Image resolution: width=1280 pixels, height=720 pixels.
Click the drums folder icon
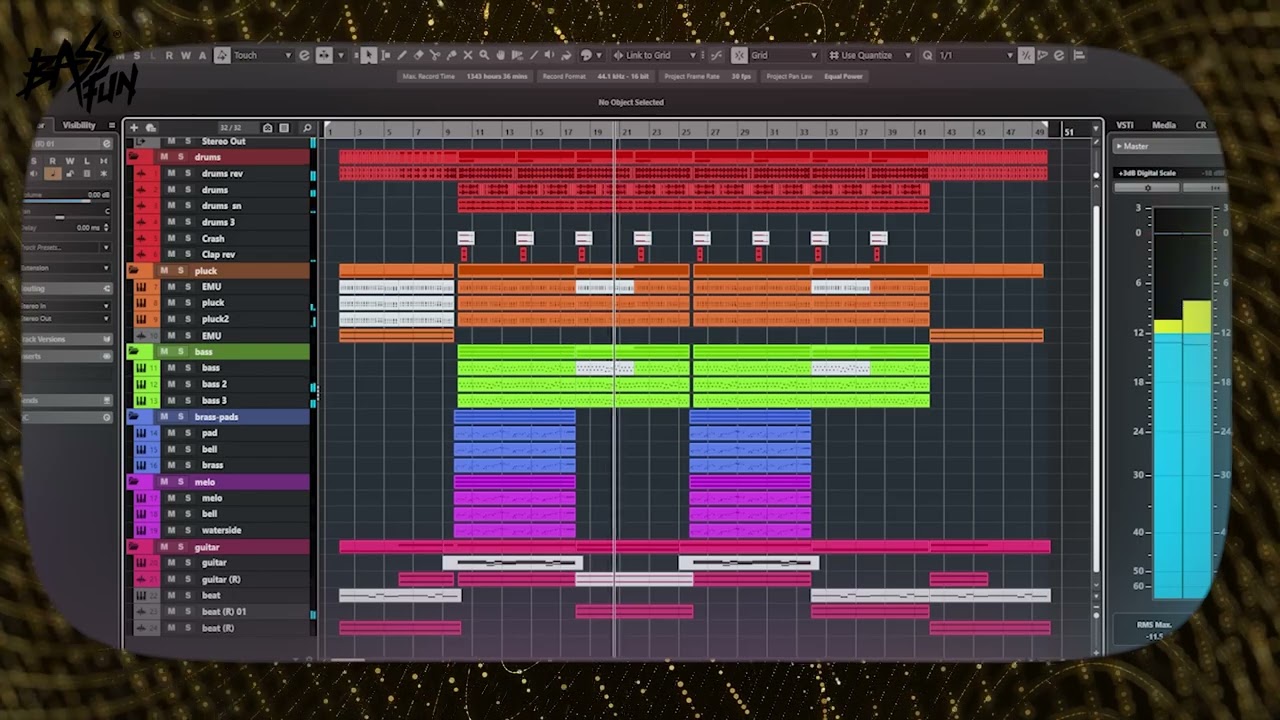point(134,157)
